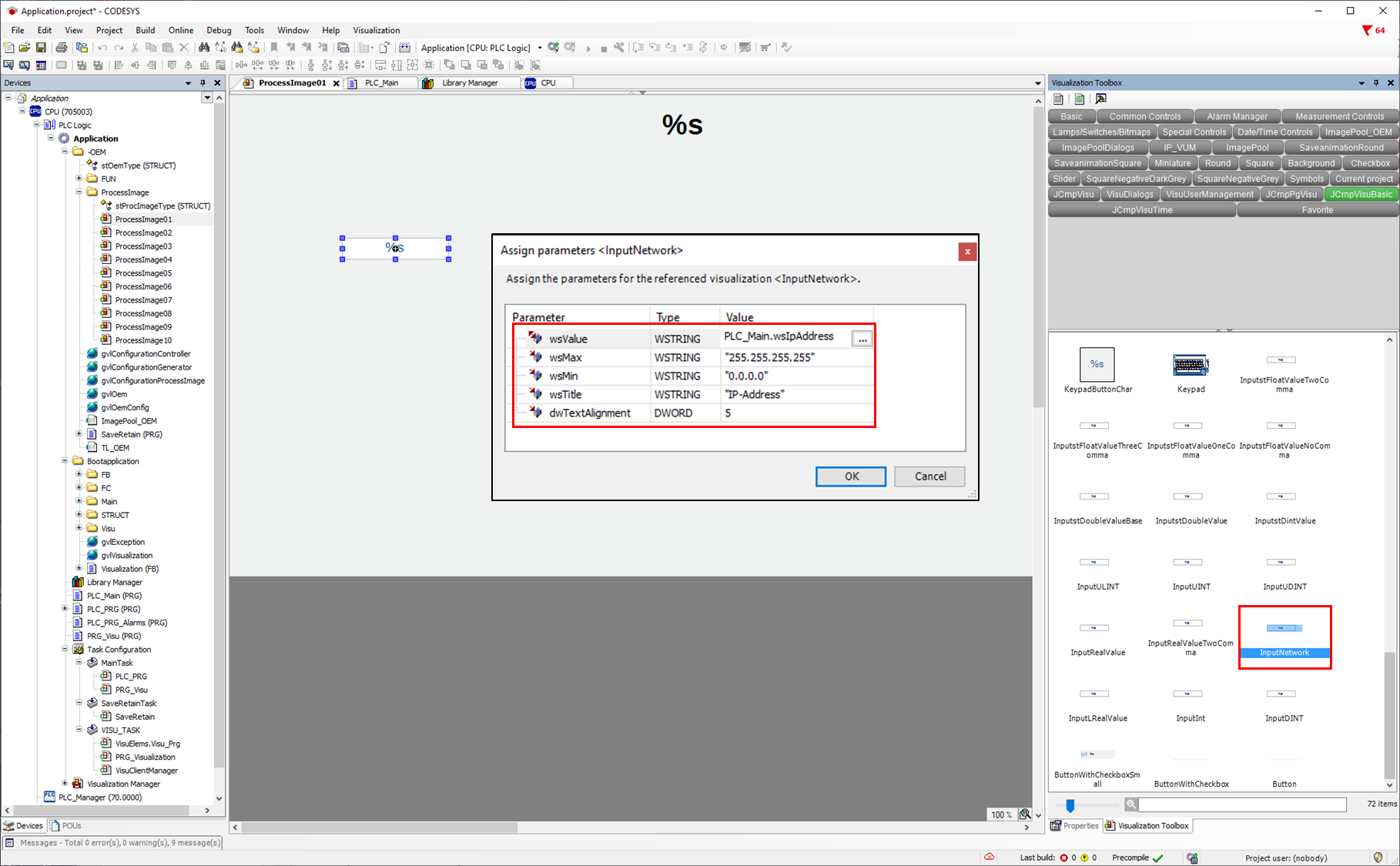Click the hammer icon in Visualization Toolbox
This screenshot has height=866, width=1400.
point(1100,99)
